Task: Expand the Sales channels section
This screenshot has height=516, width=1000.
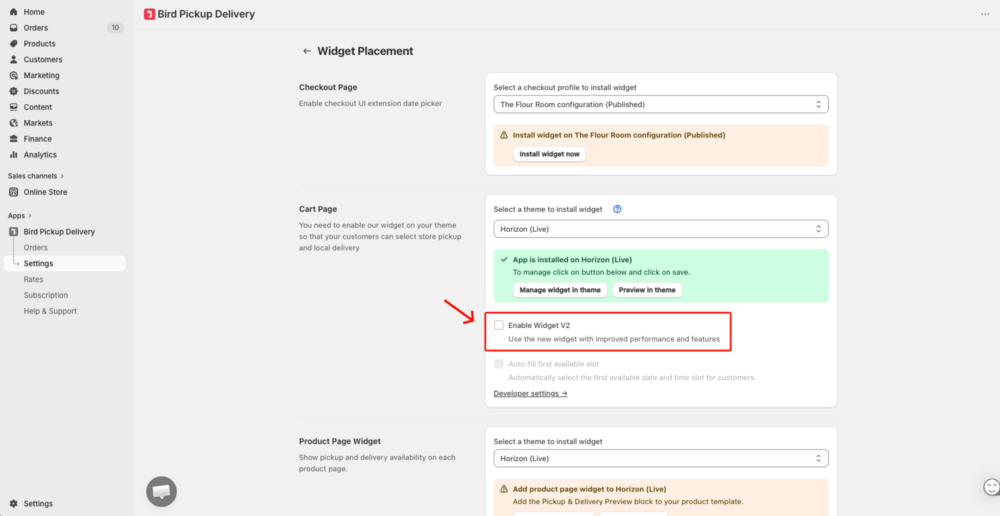Action: tap(36, 176)
